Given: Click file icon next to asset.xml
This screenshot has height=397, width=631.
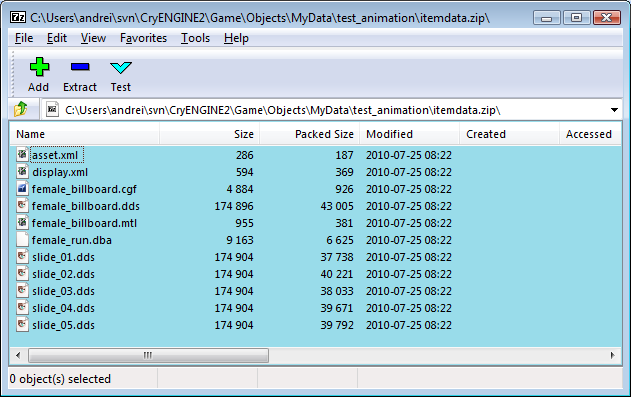Looking at the screenshot, I should tap(23, 154).
